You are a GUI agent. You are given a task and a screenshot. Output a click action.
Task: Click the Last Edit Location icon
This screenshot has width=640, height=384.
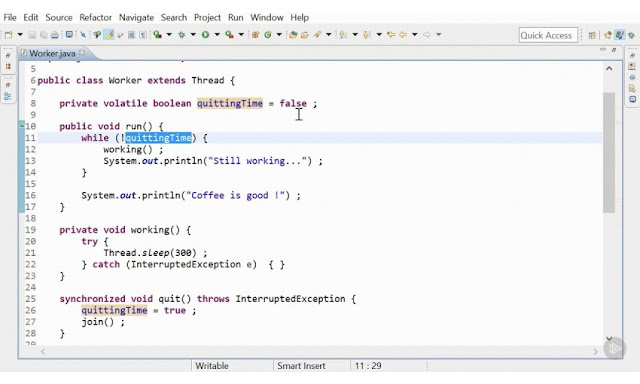click(x=391, y=35)
